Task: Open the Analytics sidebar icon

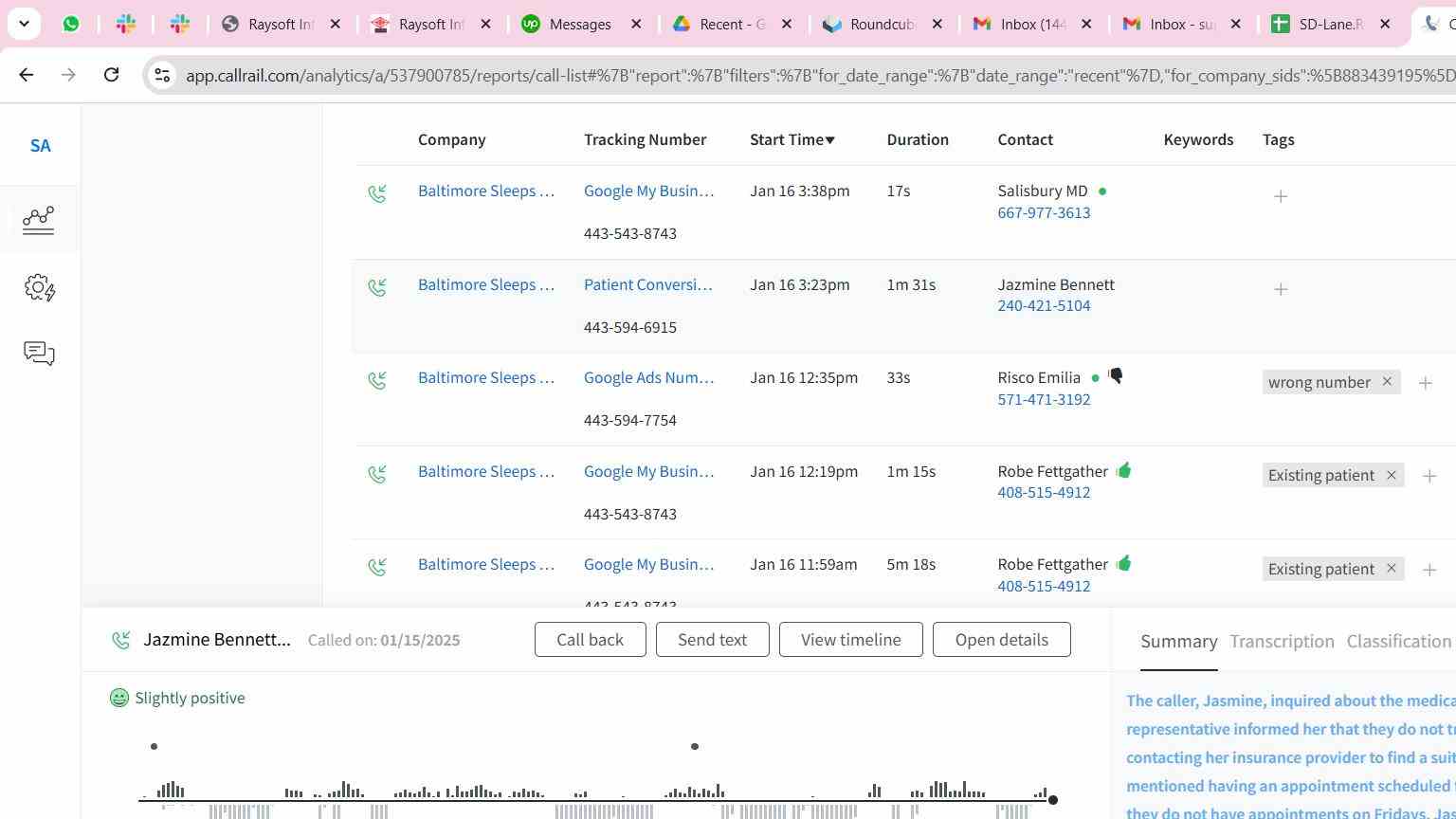Action: pos(39,220)
